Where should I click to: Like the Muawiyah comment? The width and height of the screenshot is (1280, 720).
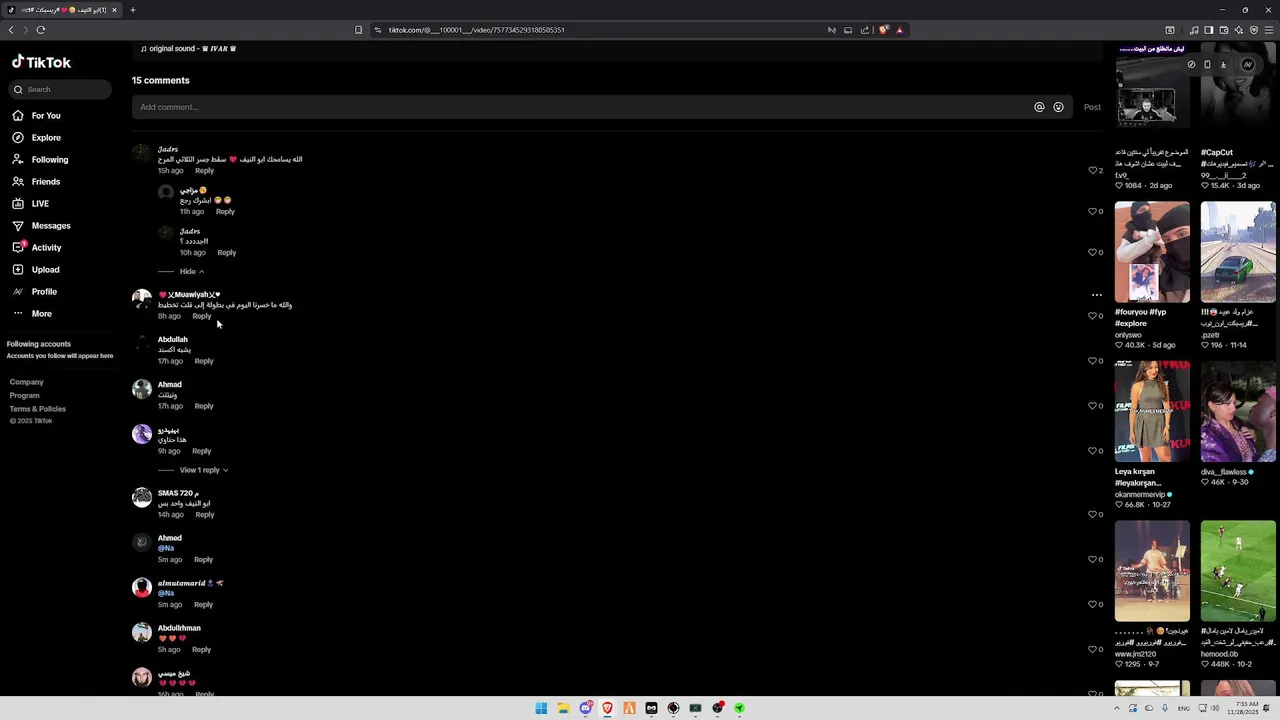[1092, 315]
